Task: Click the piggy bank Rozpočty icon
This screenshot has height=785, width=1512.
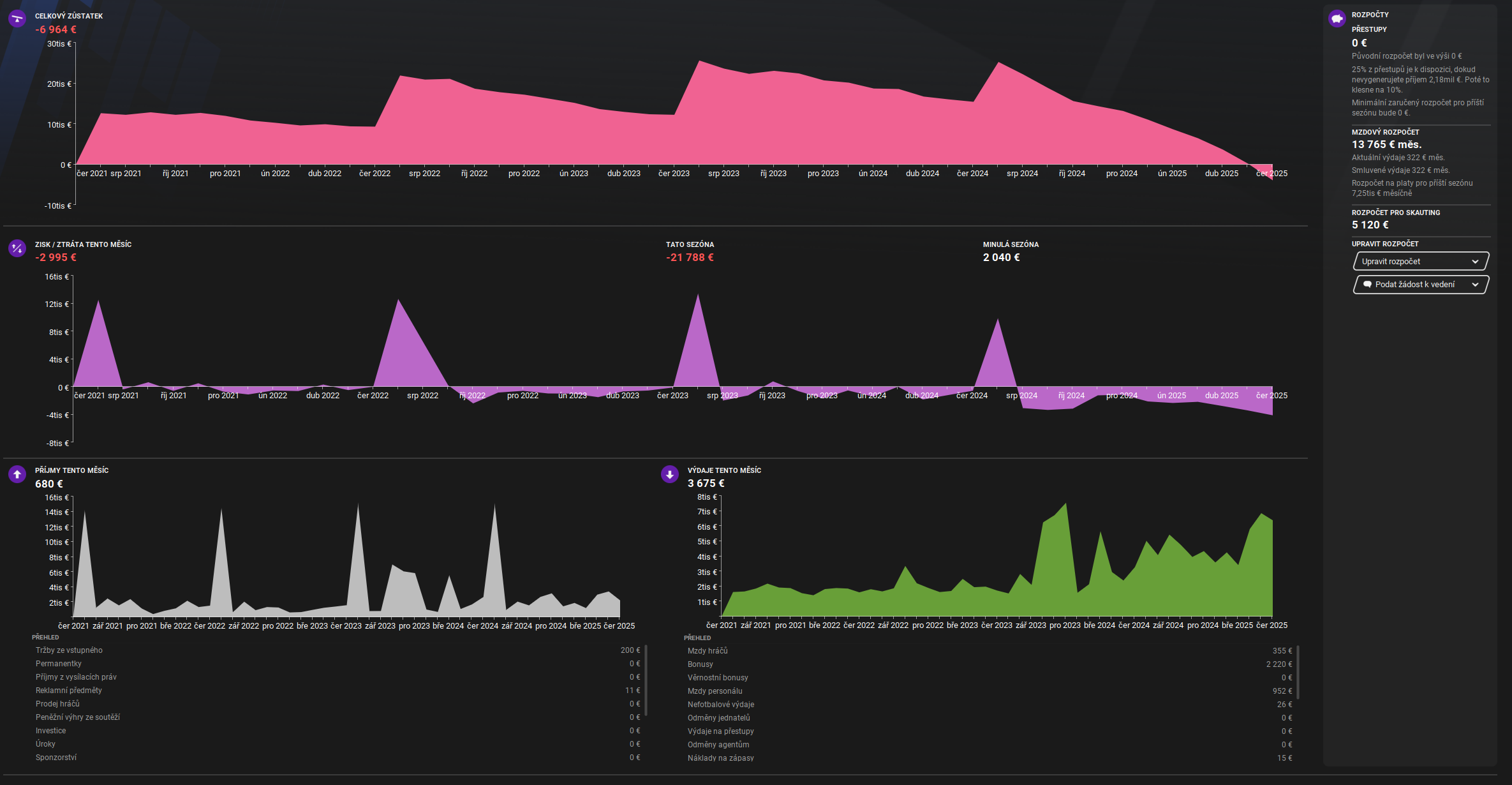Action: (1337, 19)
